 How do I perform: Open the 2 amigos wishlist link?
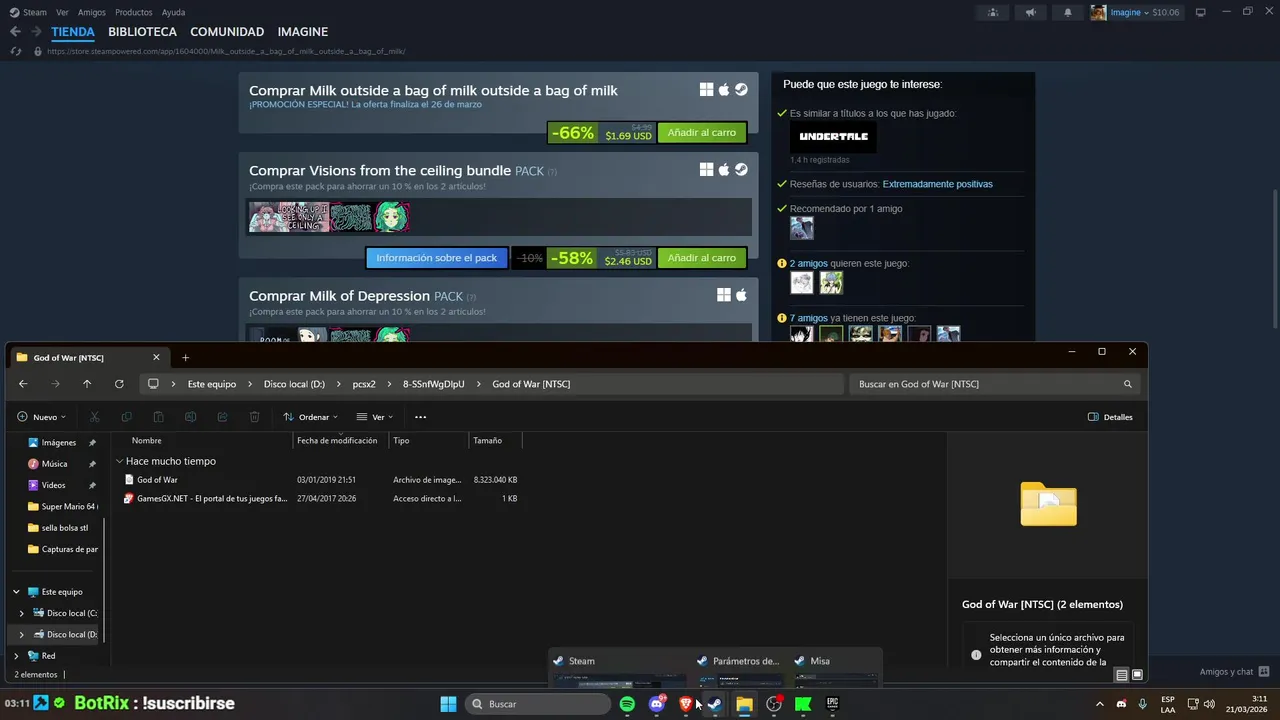pos(808,264)
